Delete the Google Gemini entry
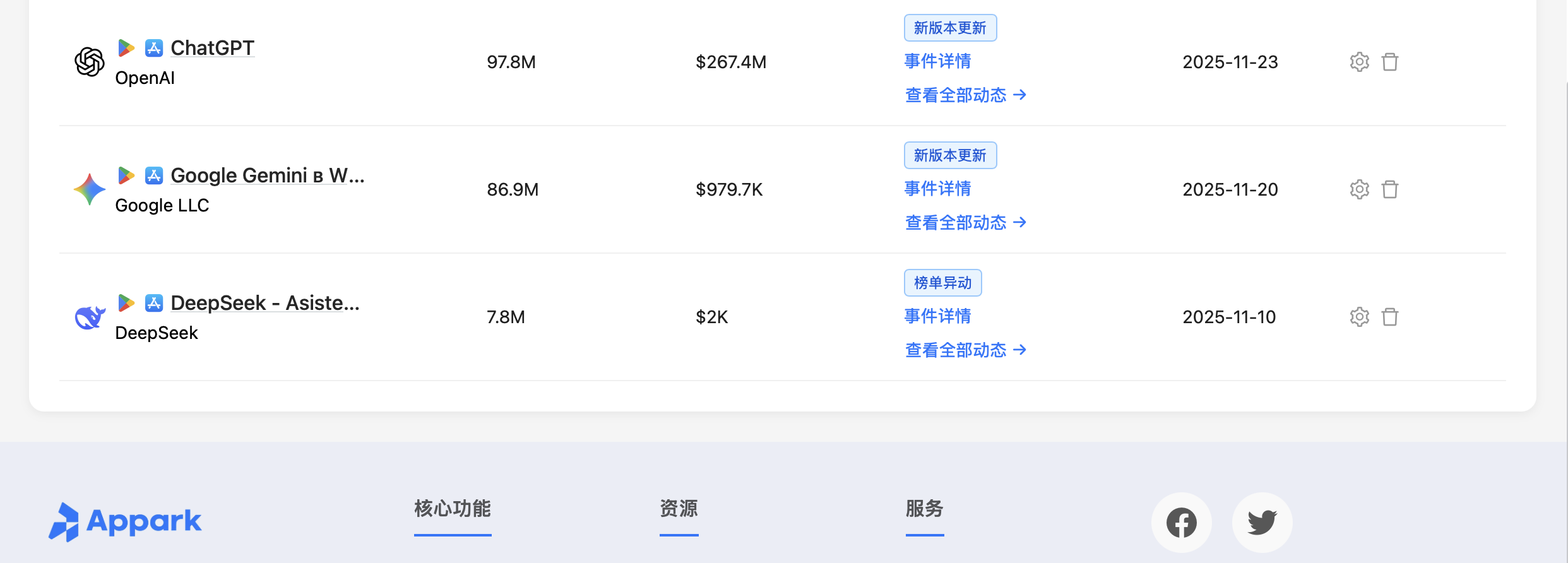The height and width of the screenshot is (563, 1568). 1389,189
